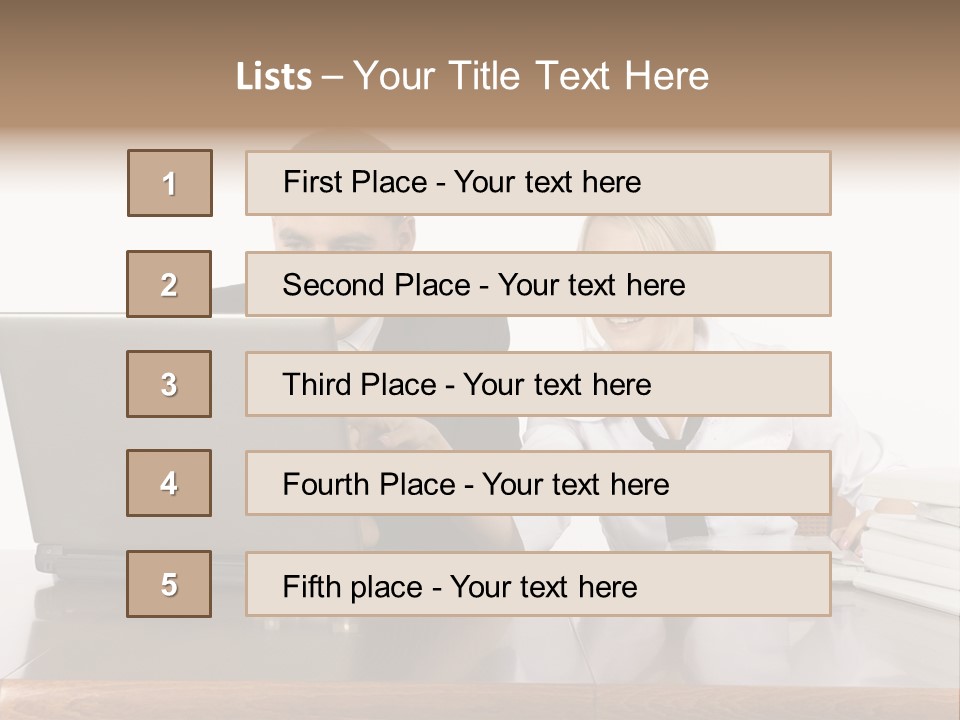960x720 pixels.
Task: Click the word 'Fifth' in last bar
Action: (x=311, y=586)
